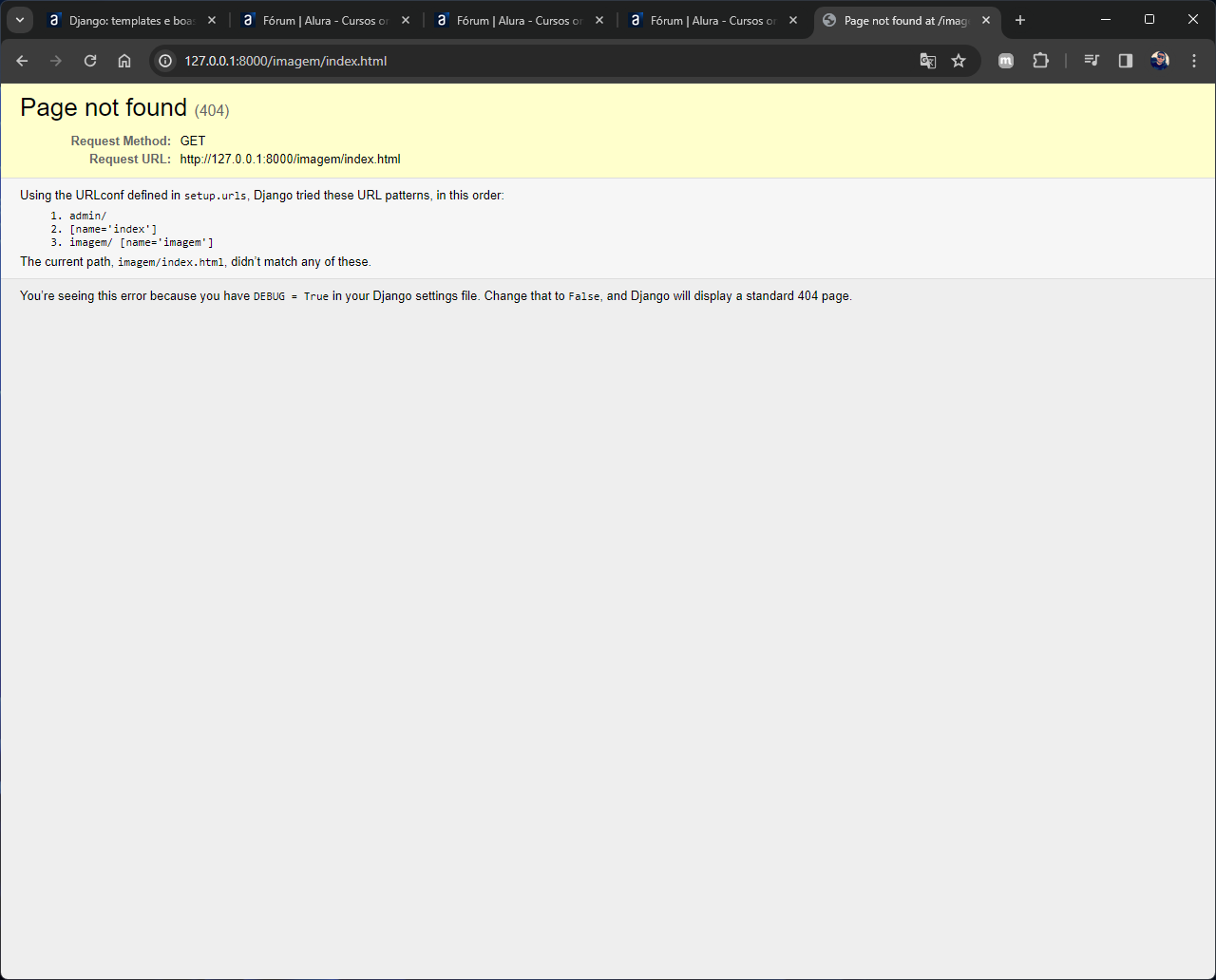Click the 'Request URL:' label
The image size is (1216, 980).
pos(130,160)
